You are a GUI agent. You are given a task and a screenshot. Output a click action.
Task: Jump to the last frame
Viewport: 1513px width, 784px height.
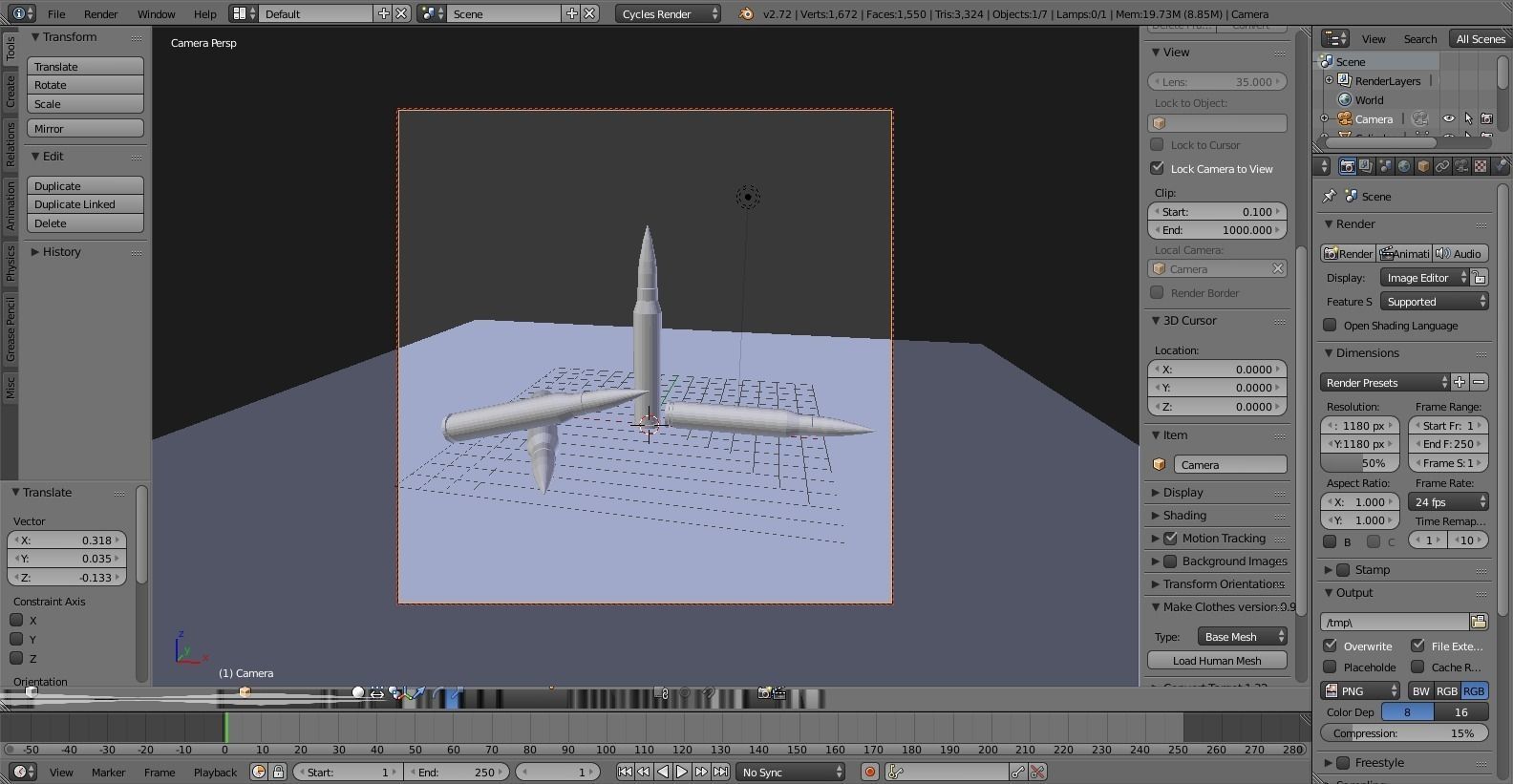coord(720,772)
